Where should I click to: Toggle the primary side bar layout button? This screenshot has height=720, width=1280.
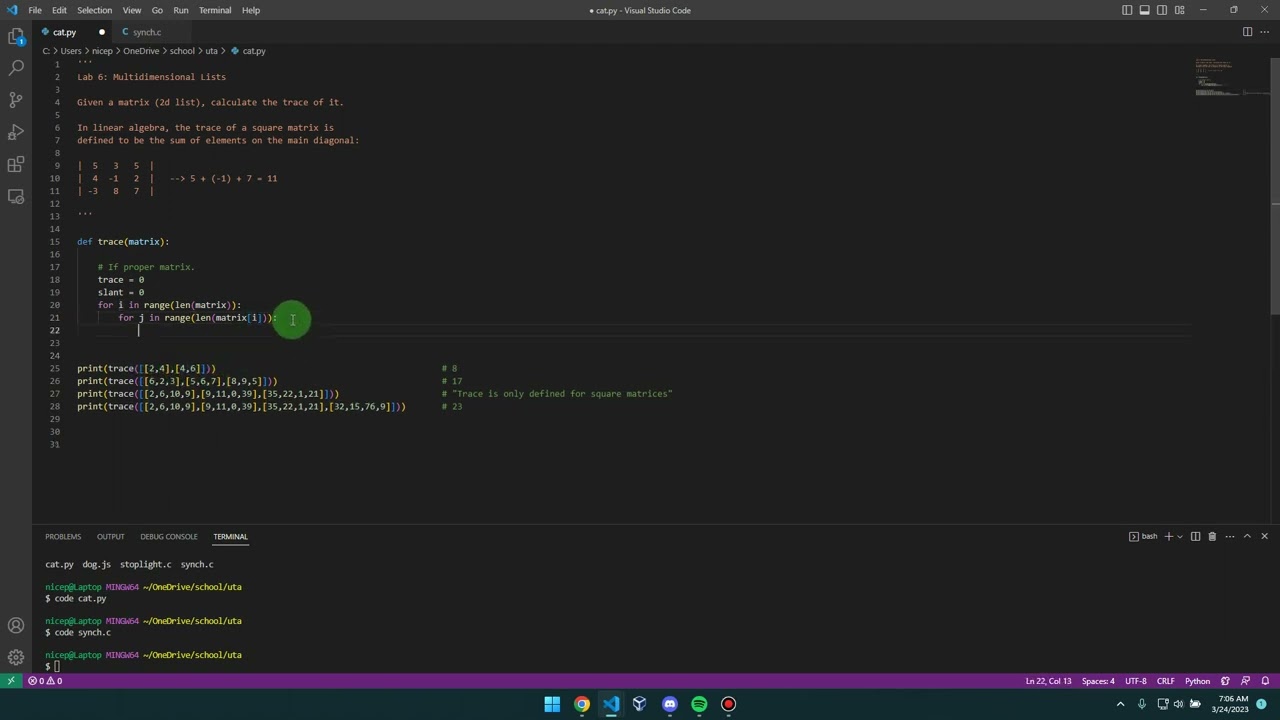[x=1127, y=10]
